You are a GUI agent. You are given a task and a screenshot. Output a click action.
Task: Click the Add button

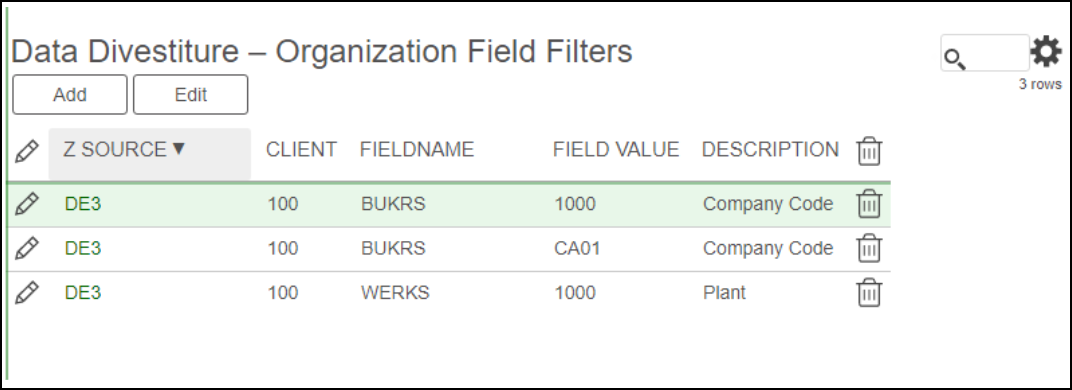[x=70, y=94]
